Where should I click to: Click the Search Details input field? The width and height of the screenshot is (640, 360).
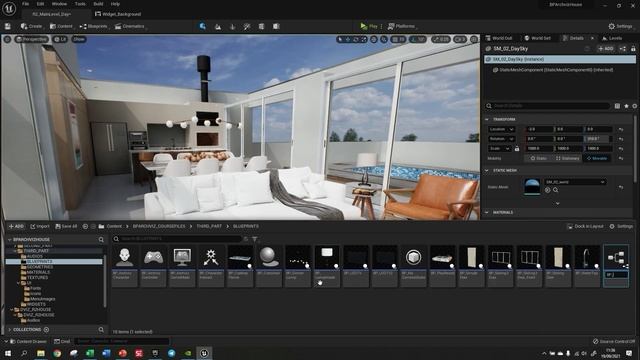547,106
